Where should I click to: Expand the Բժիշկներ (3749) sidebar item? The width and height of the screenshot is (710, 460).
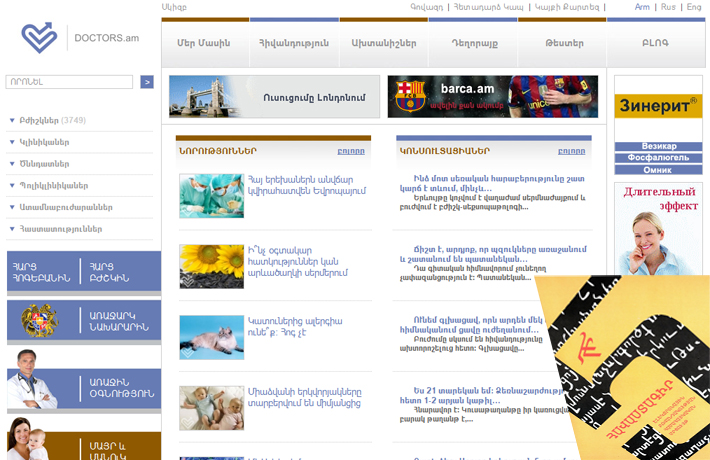click(x=52, y=120)
